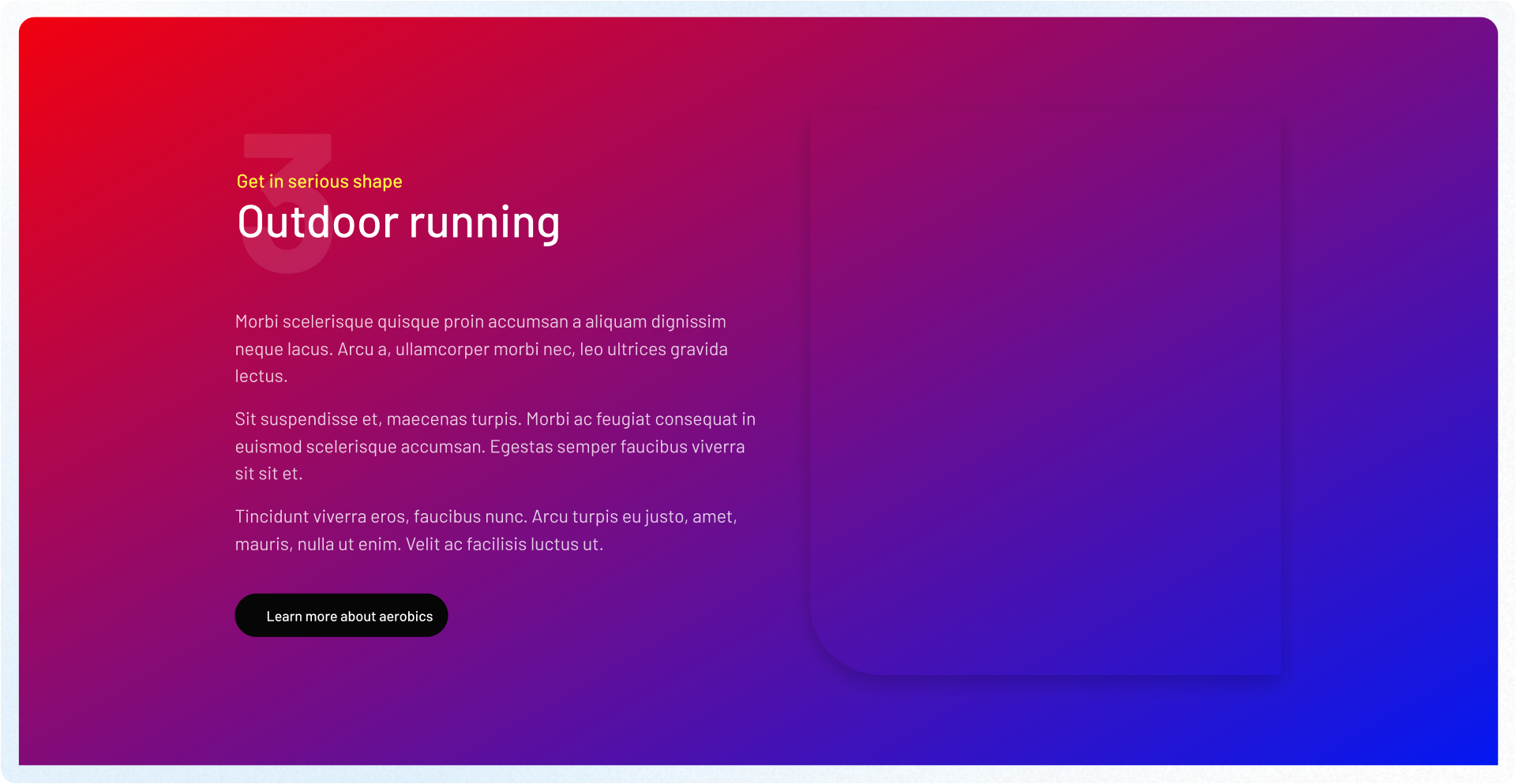Click the line starting with mauris, nulla

[418, 544]
